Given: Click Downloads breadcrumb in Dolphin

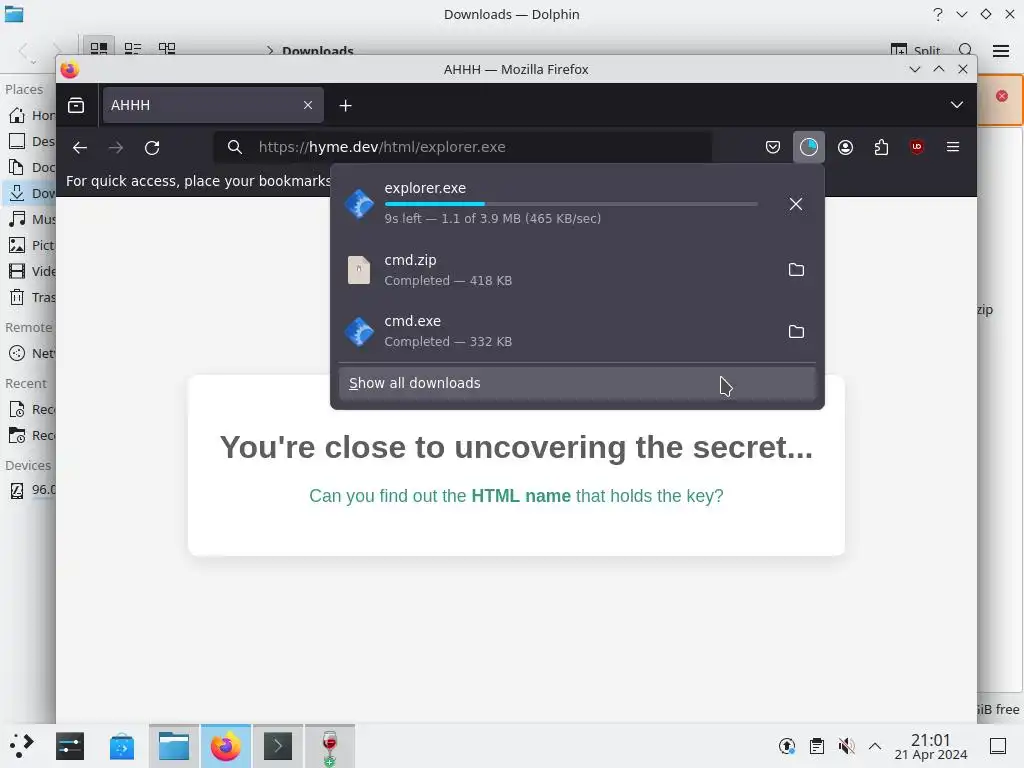Looking at the screenshot, I should pos(317,51).
